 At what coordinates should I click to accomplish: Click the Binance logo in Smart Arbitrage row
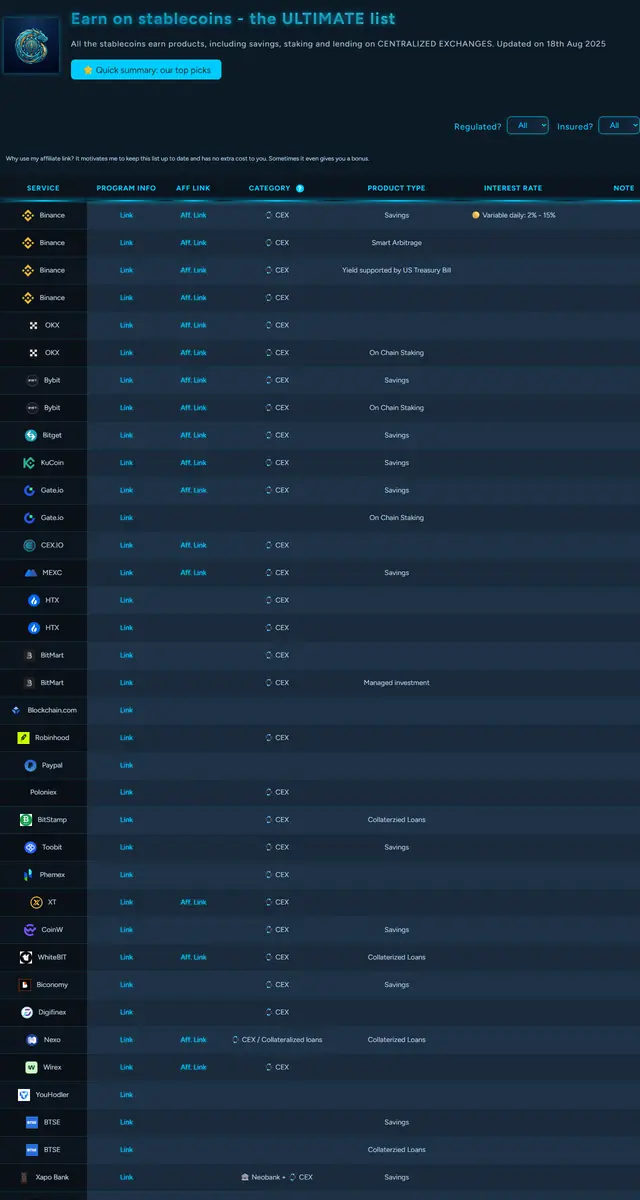28,243
